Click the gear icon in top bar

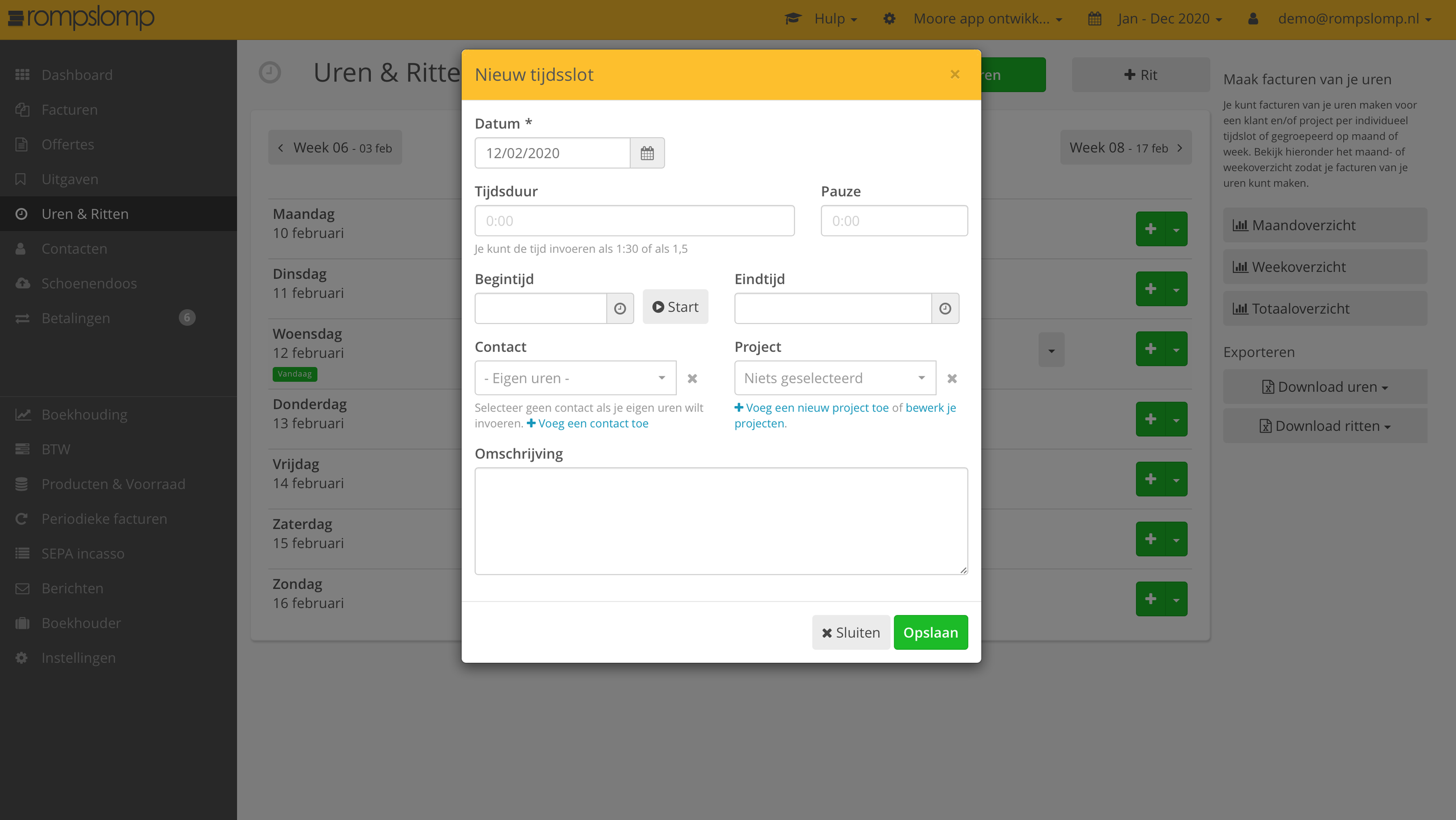tap(889, 19)
